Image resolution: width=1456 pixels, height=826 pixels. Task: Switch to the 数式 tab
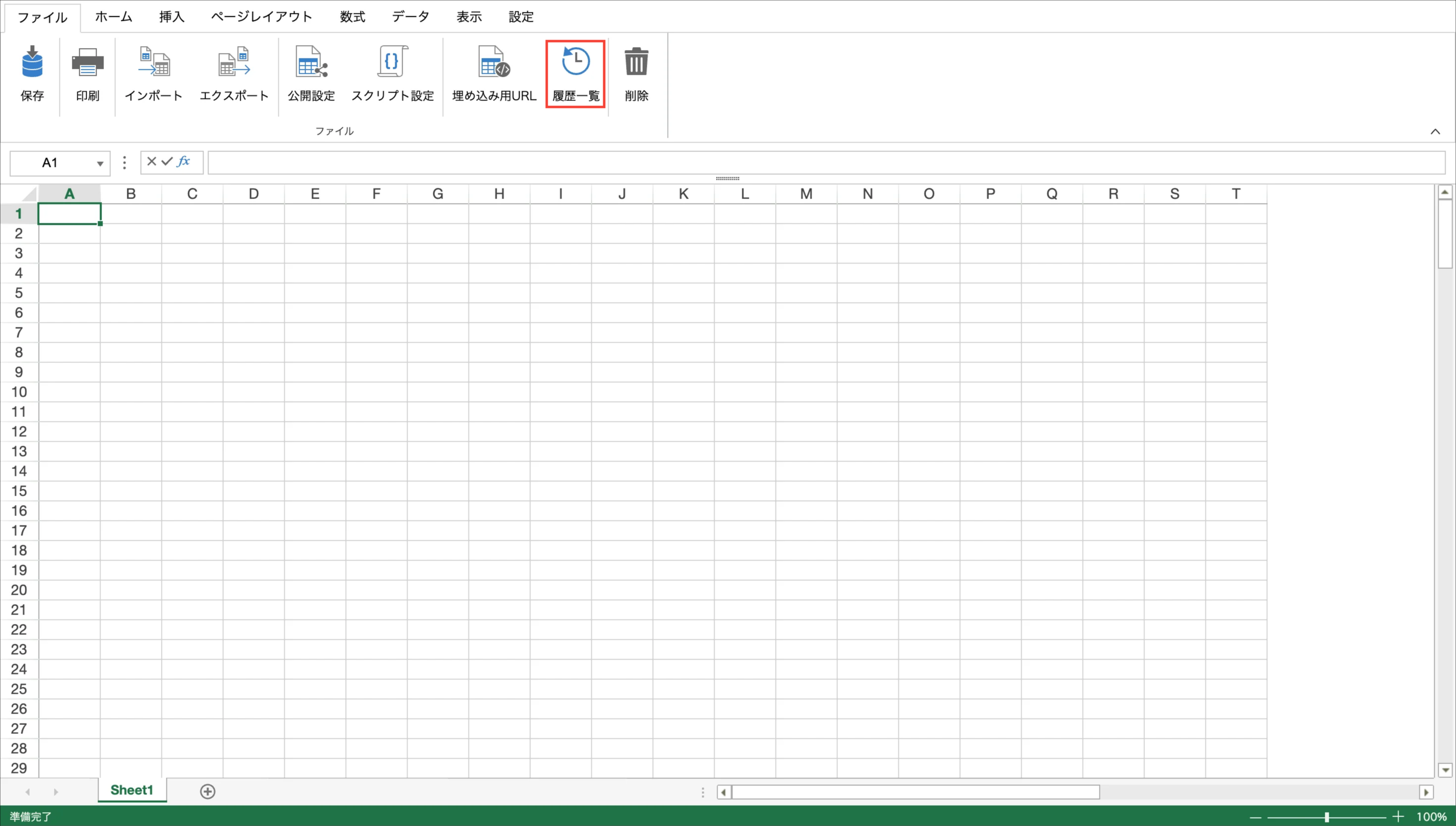click(352, 17)
